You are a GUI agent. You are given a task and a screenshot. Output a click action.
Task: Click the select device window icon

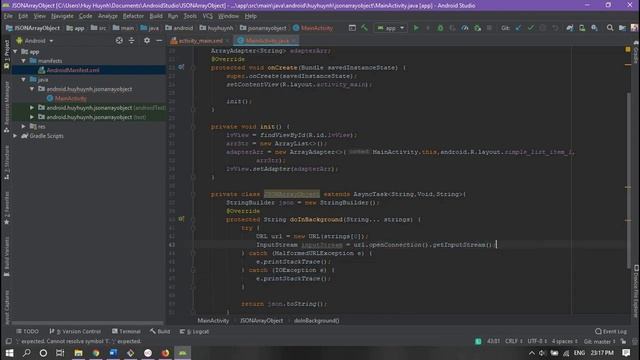(352, 28)
